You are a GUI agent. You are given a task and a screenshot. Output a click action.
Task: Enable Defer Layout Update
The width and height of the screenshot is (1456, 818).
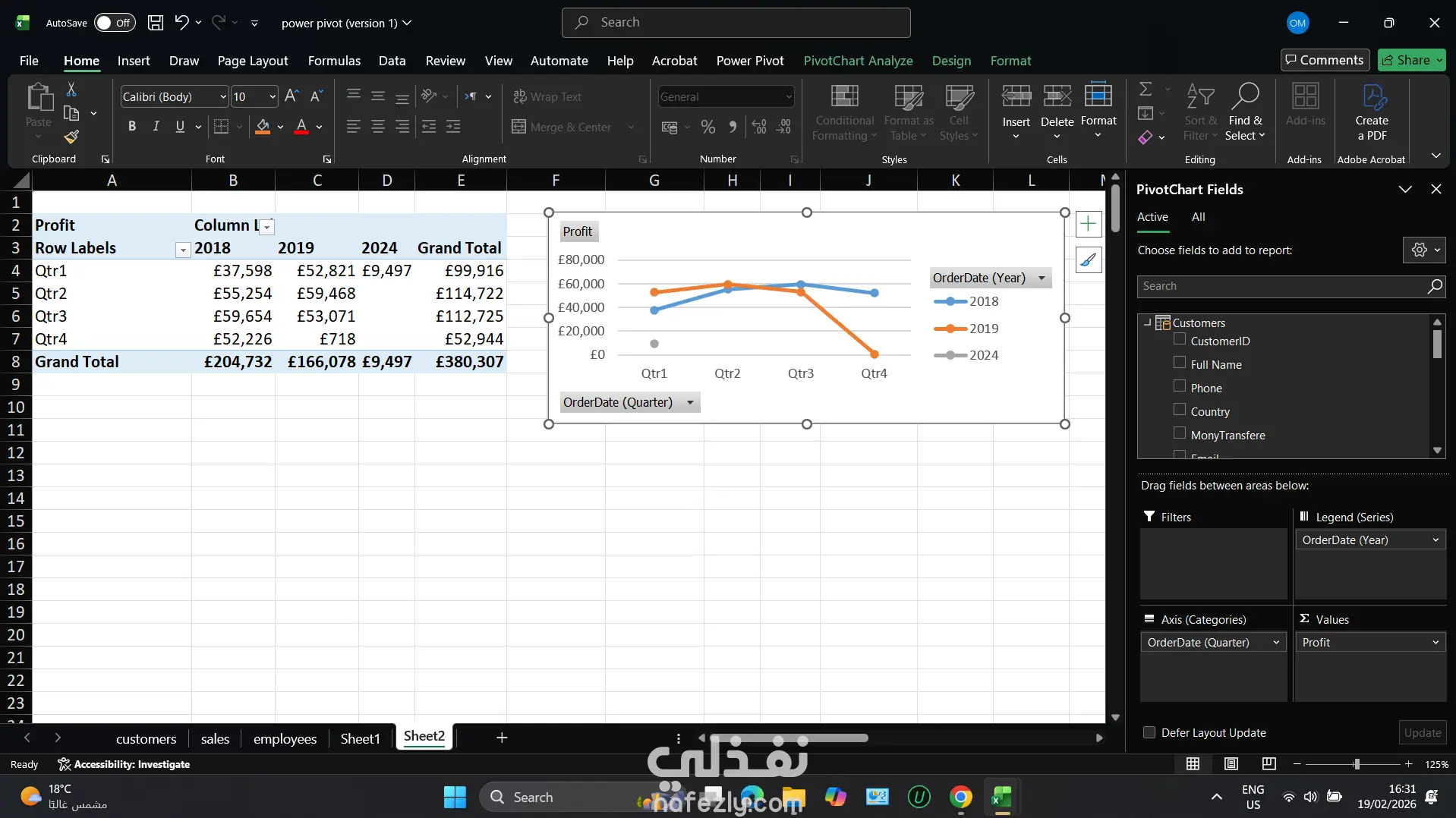tap(1149, 732)
